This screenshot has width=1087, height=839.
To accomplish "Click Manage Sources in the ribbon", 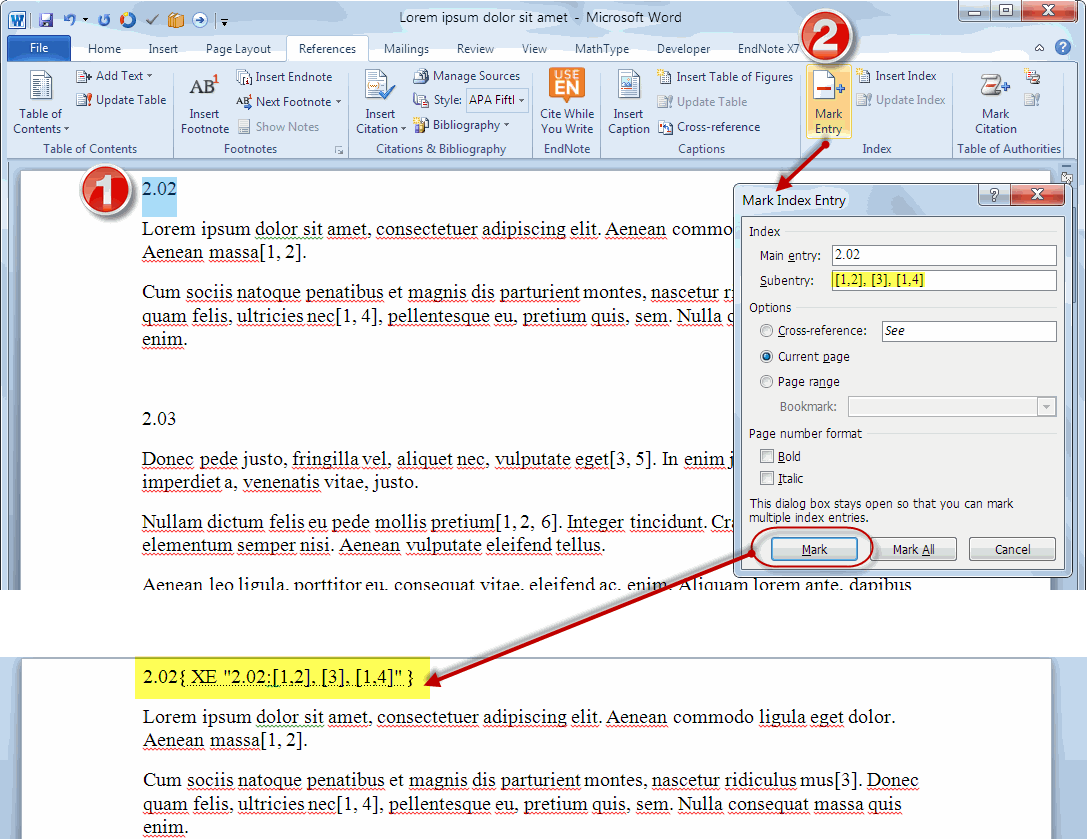I will click(x=478, y=76).
